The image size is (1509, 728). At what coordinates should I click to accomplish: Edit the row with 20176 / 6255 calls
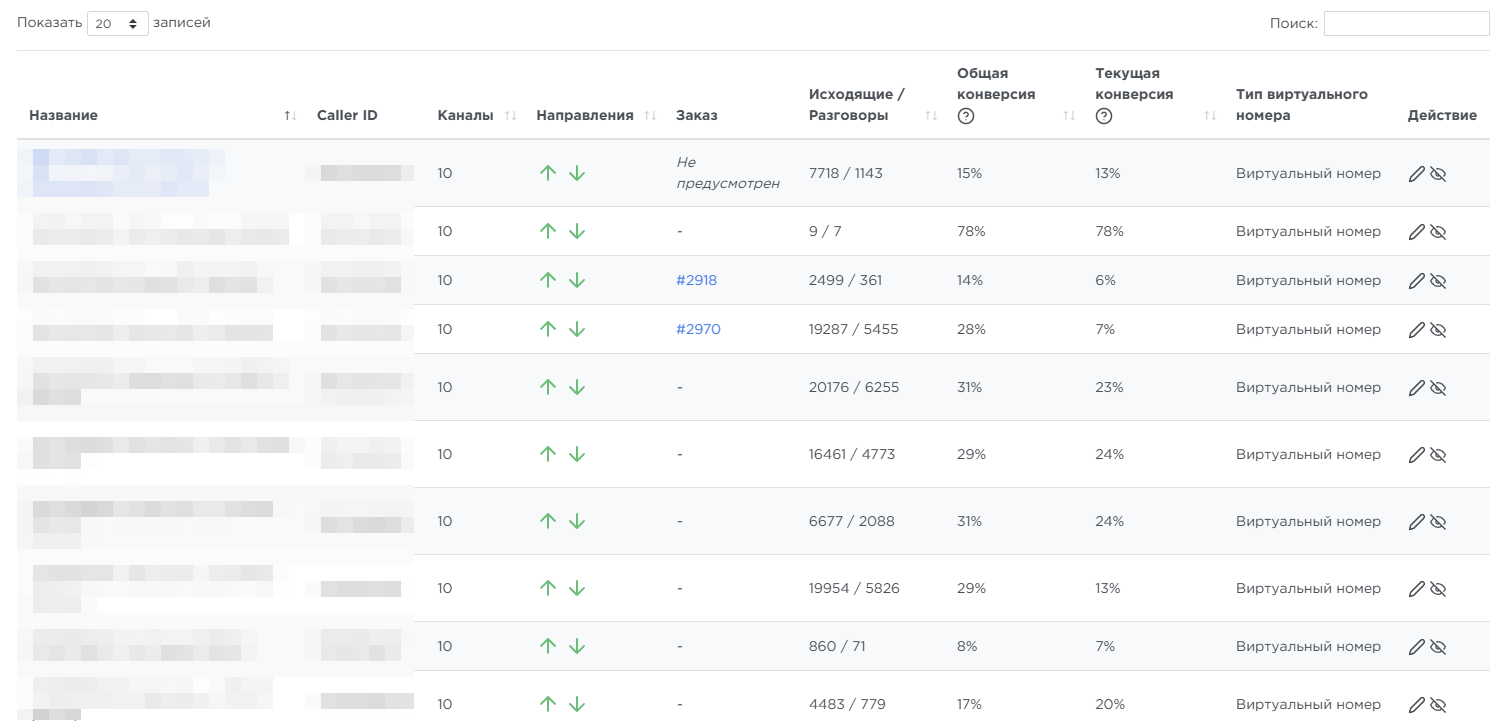[1416, 388]
